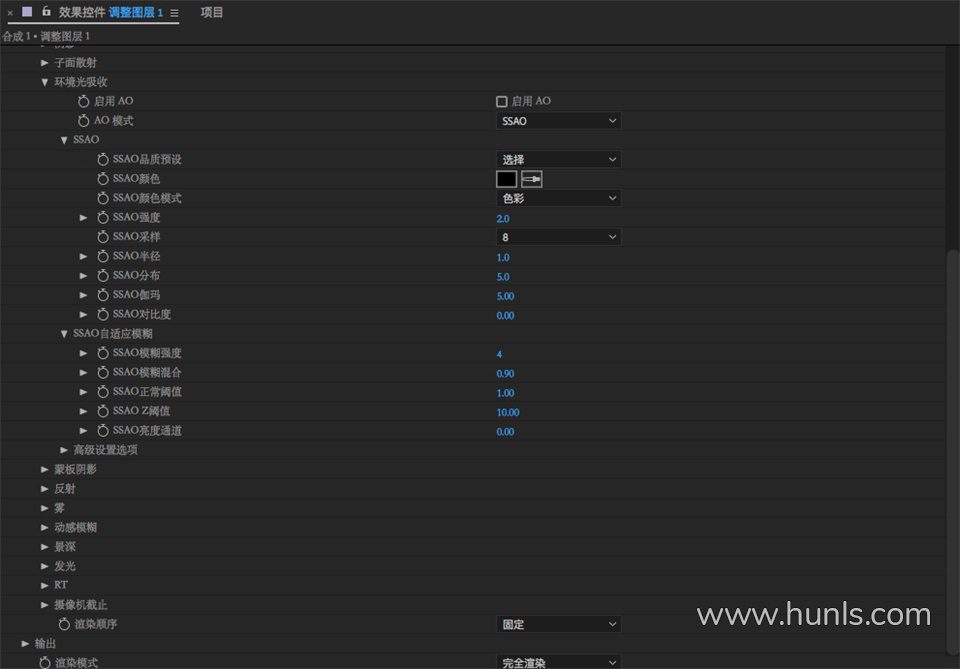Toggle stopwatch for 渲染顺序

[64, 624]
